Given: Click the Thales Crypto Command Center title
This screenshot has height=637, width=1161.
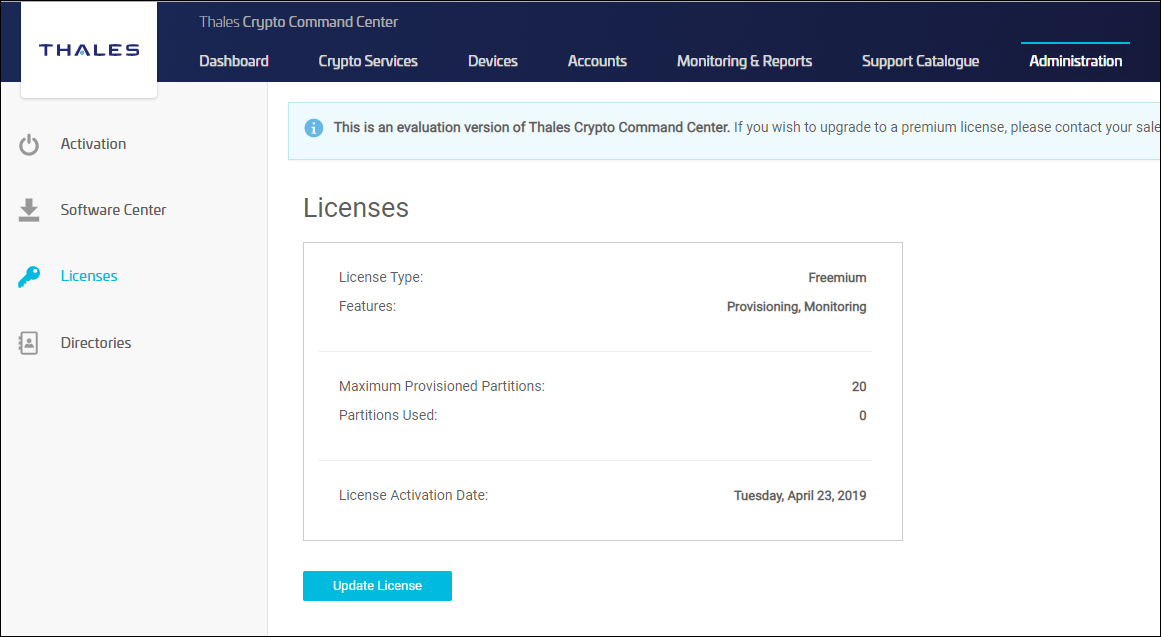Looking at the screenshot, I should pyautogui.click(x=298, y=22).
